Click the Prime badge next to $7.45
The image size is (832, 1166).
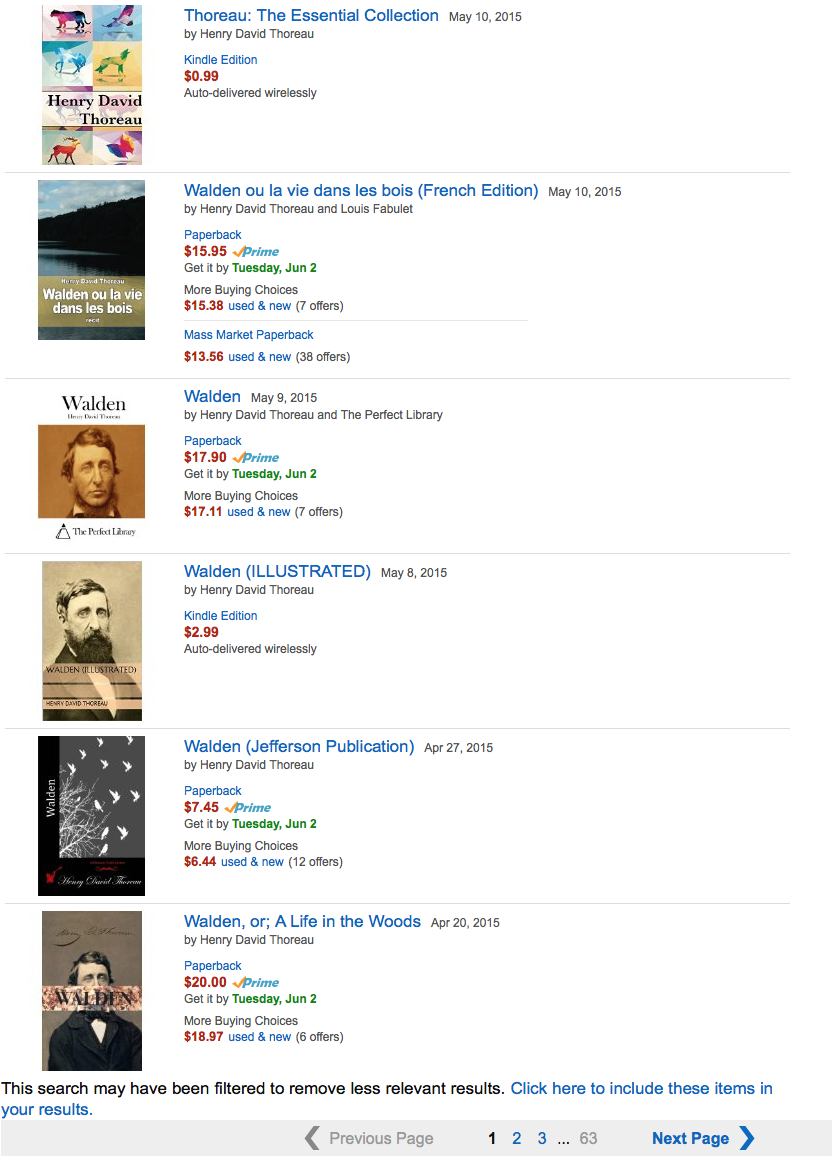pos(248,807)
